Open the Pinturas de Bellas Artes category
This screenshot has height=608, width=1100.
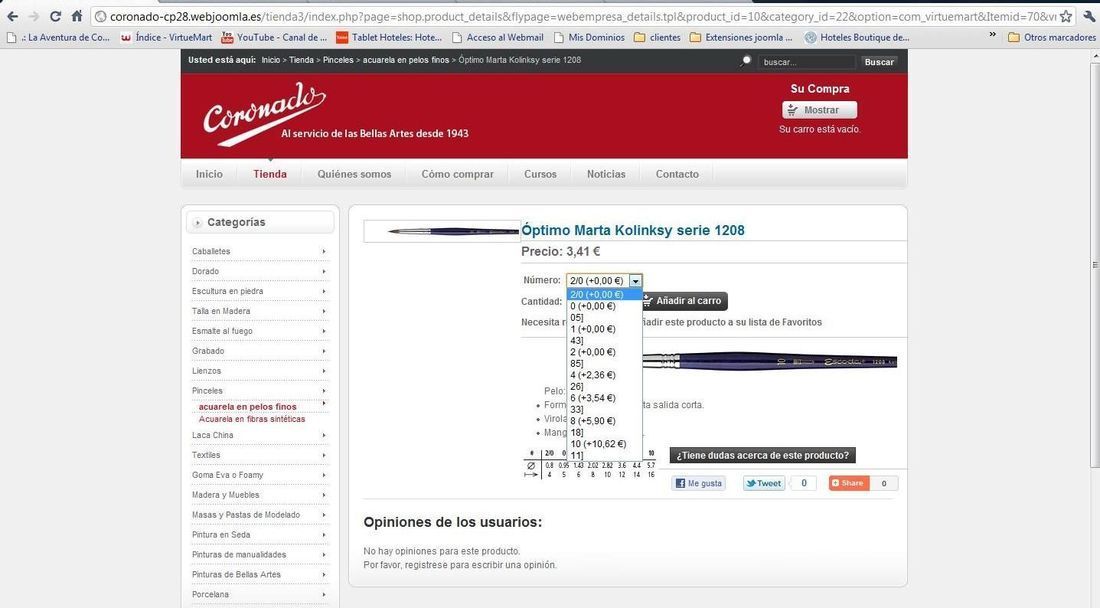(236, 574)
